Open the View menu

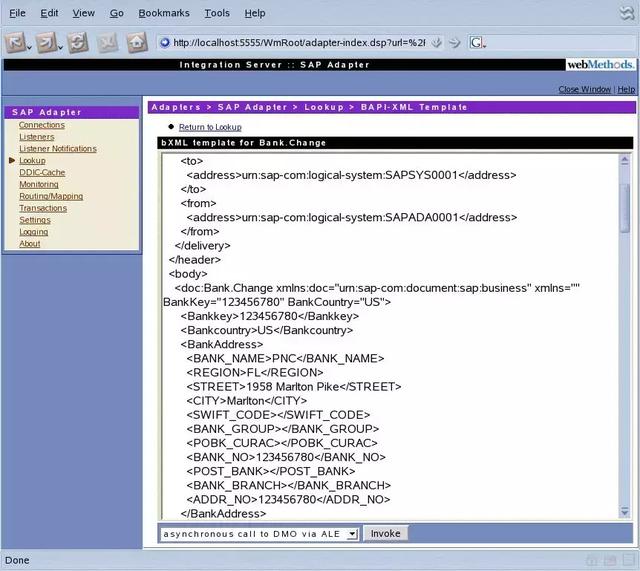(84, 13)
